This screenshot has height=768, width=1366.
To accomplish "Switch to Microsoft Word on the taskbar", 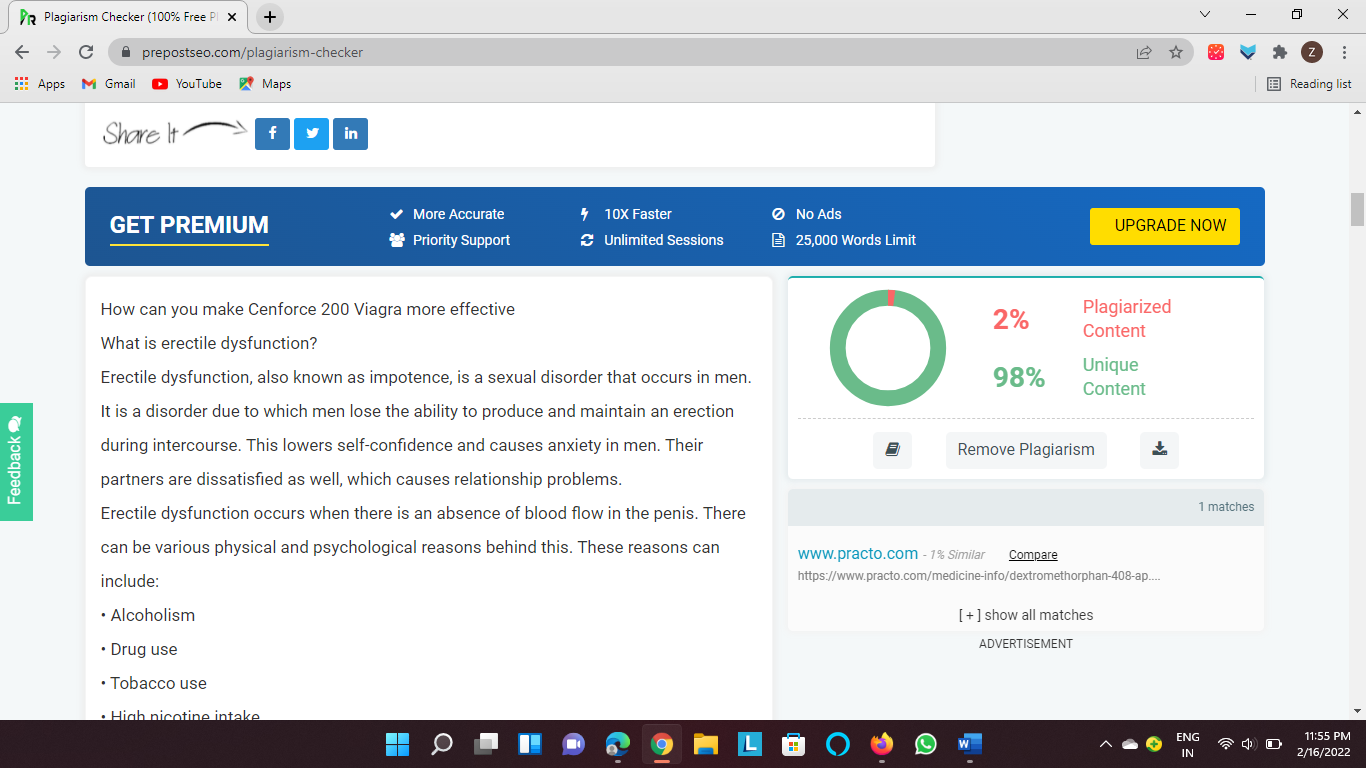I will (x=970, y=744).
